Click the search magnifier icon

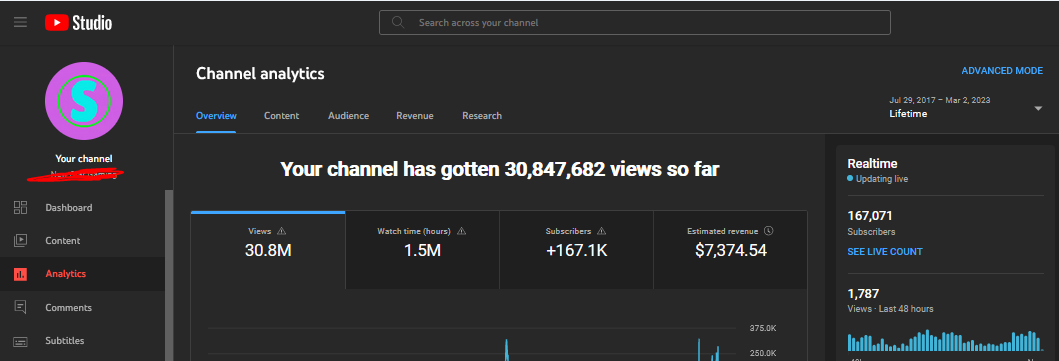[398, 22]
